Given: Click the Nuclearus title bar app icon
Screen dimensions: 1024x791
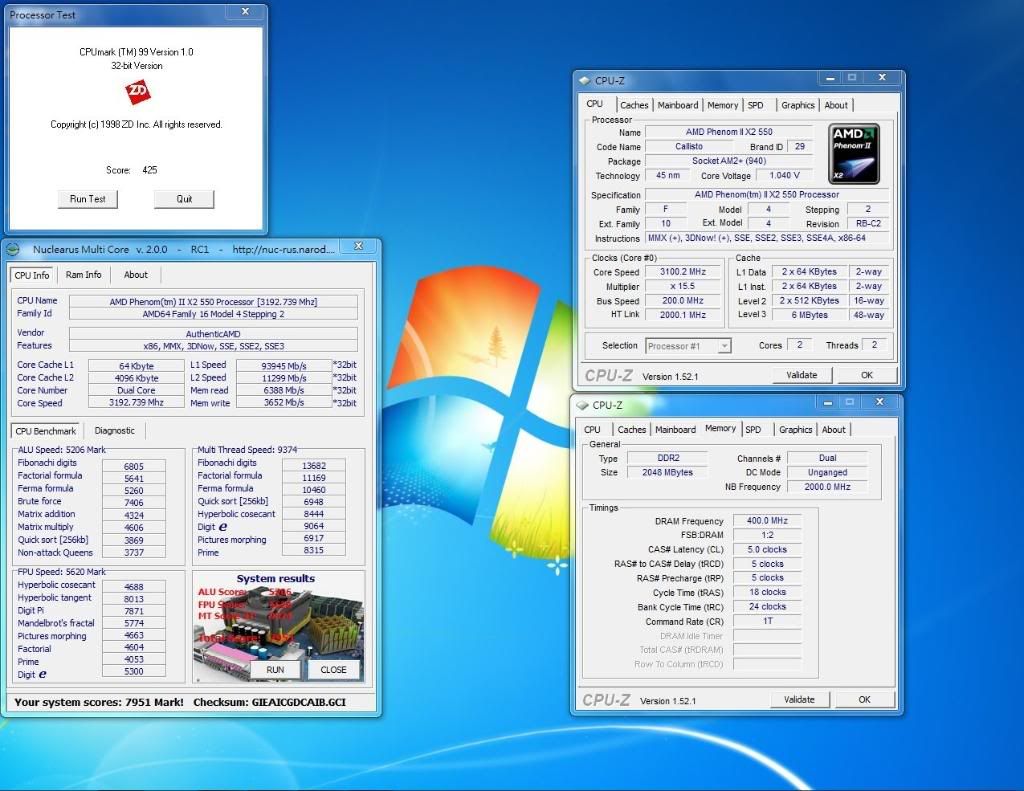Looking at the screenshot, I should click(12, 249).
